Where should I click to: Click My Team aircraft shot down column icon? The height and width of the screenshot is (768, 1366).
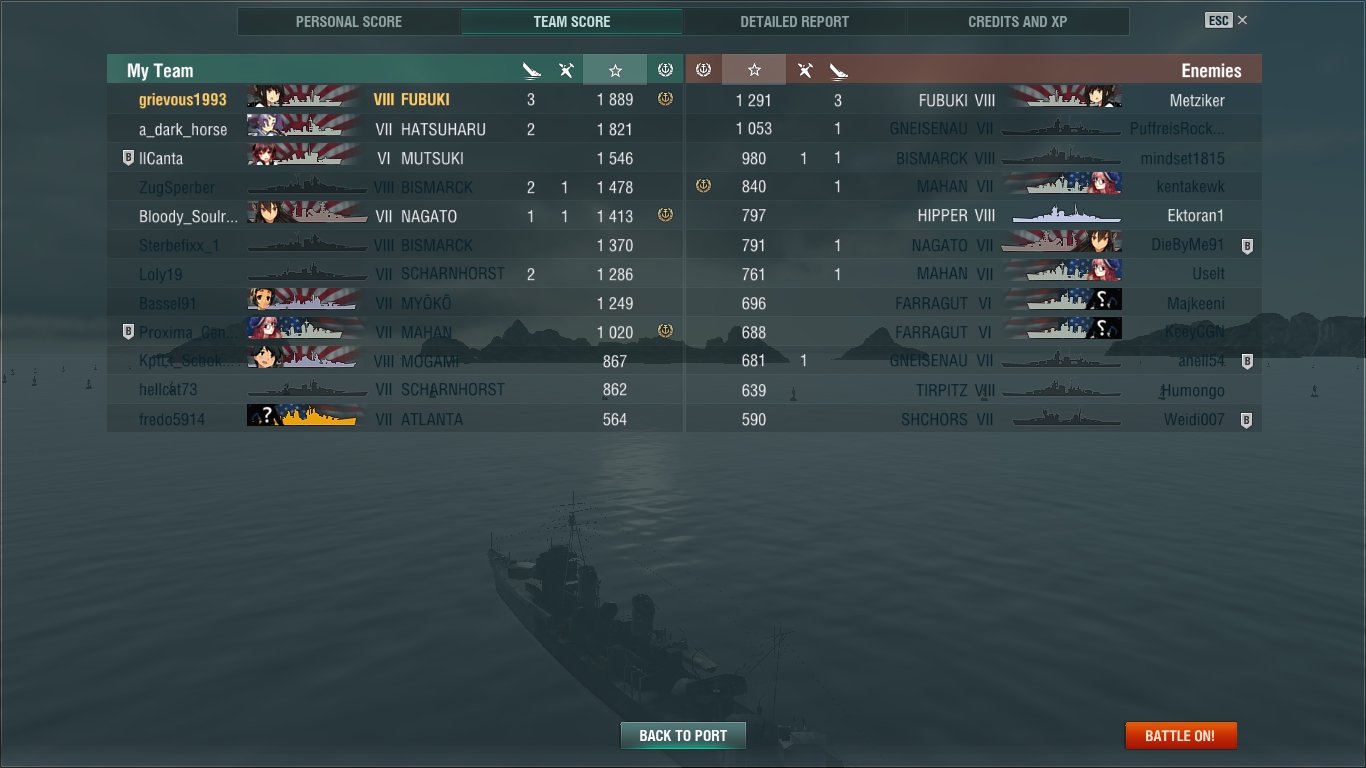click(x=566, y=70)
